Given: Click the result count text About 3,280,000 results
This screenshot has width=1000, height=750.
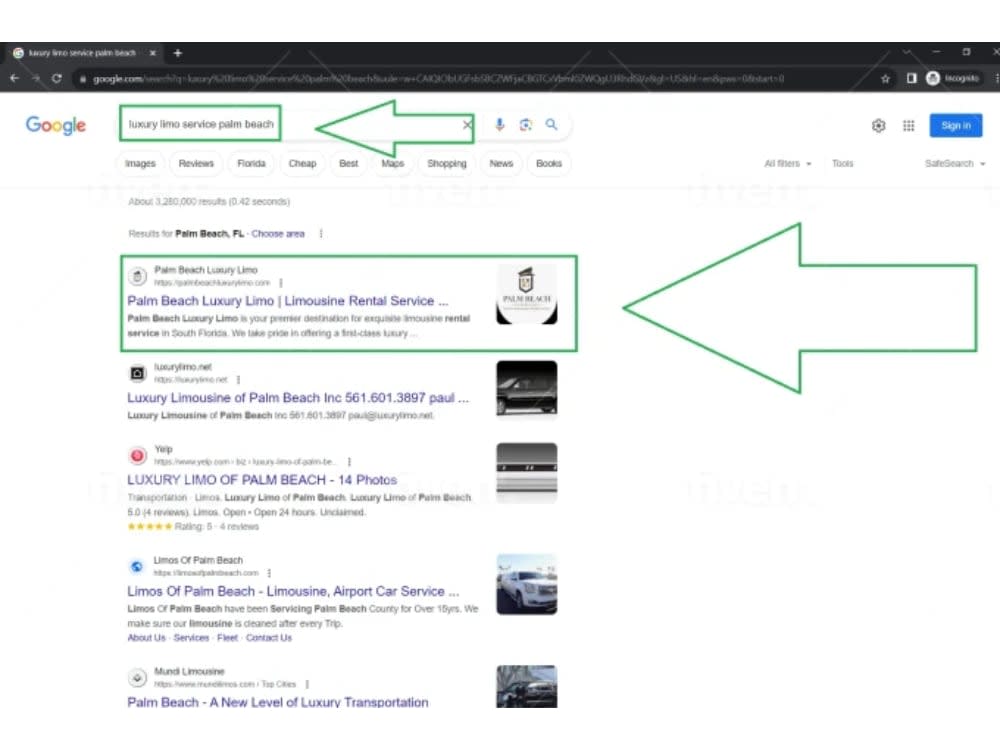Looking at the screenshot, I should click(209, 202).
